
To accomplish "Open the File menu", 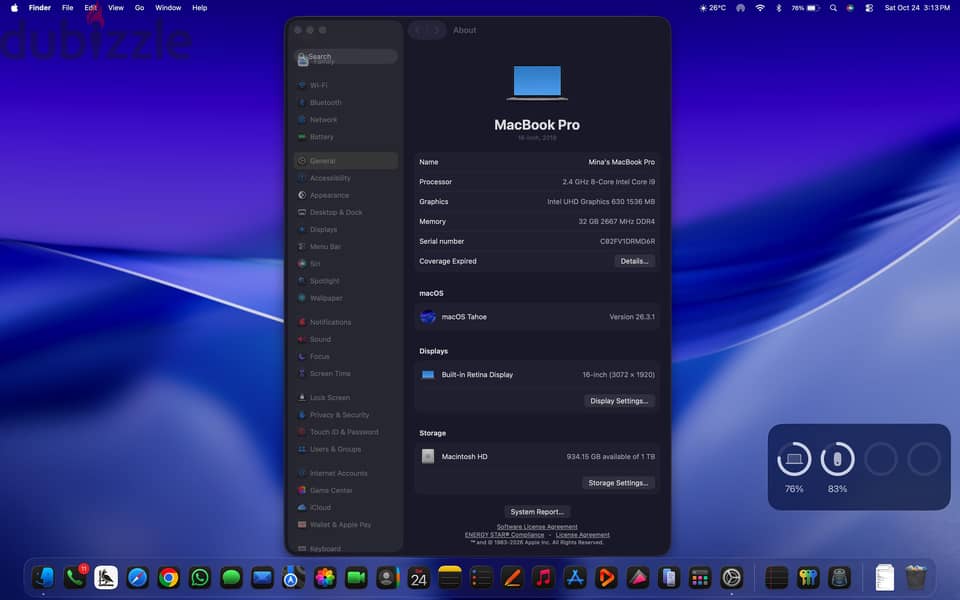I will click(x=67, y=8).
